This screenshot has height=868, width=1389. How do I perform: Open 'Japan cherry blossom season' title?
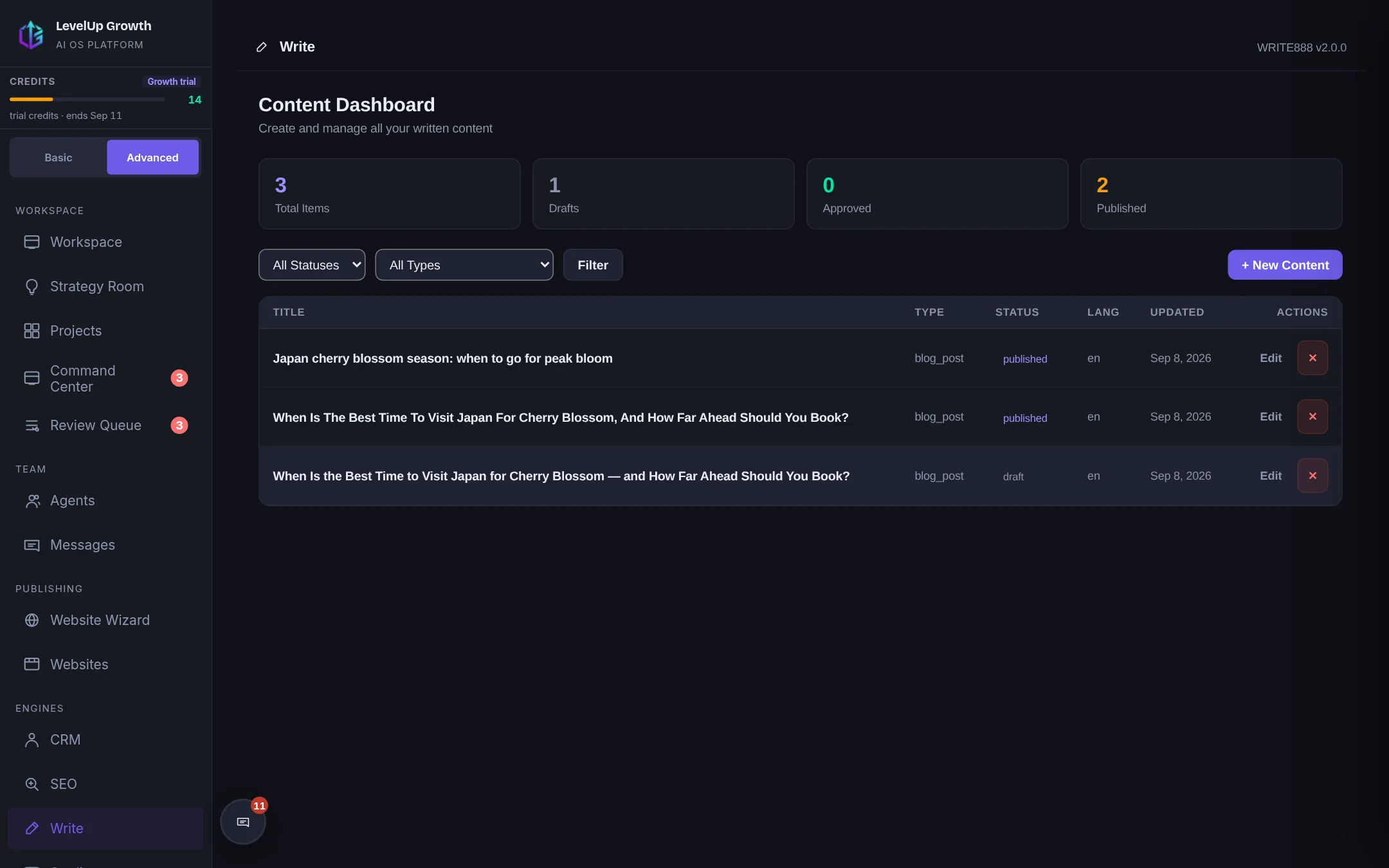coord(442,358)
